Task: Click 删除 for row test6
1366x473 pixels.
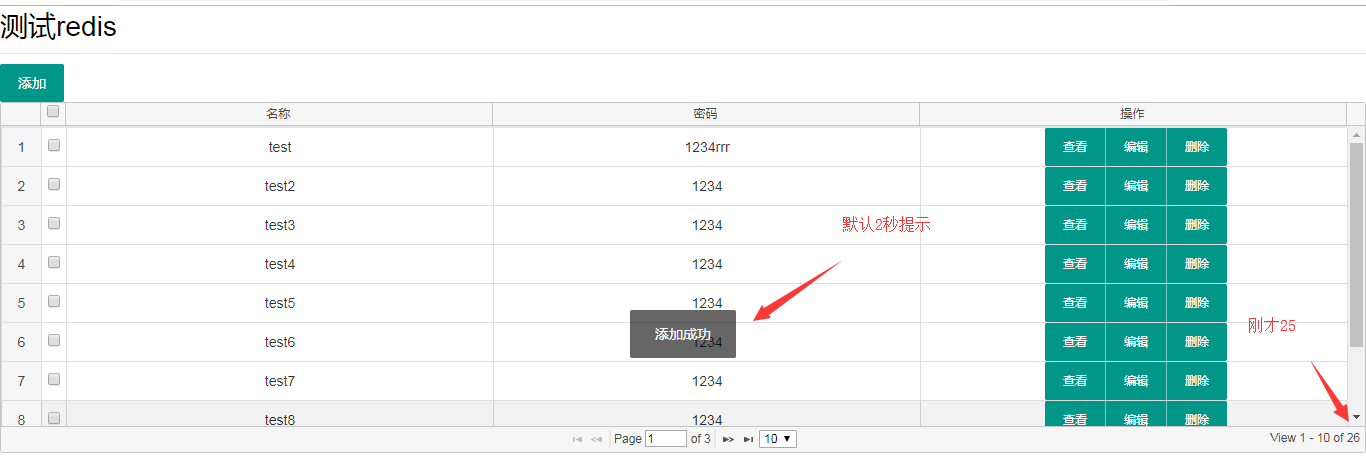Action: click(1197, 342)
